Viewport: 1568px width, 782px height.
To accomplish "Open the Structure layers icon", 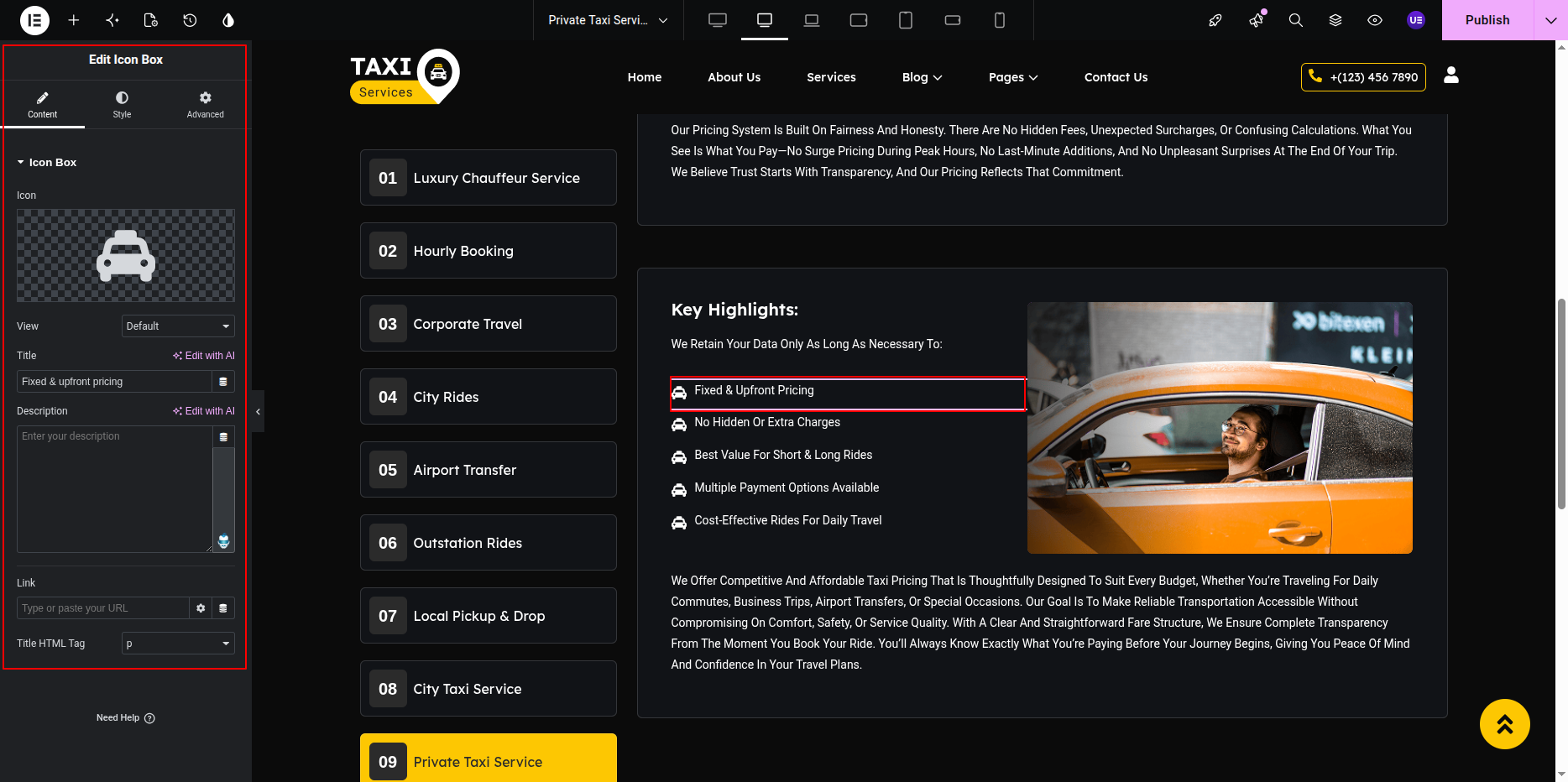I will (x=1335, y=20).
